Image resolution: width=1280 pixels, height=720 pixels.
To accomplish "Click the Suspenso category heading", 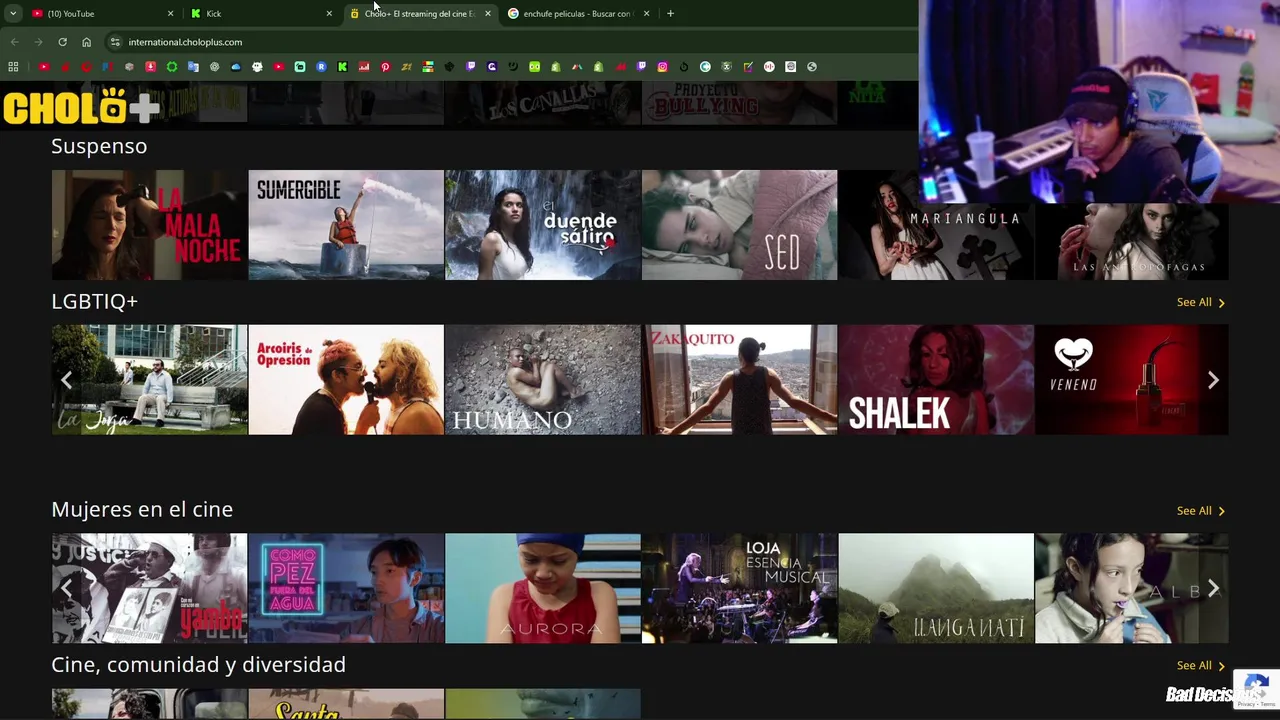I will tap(99, 146).
